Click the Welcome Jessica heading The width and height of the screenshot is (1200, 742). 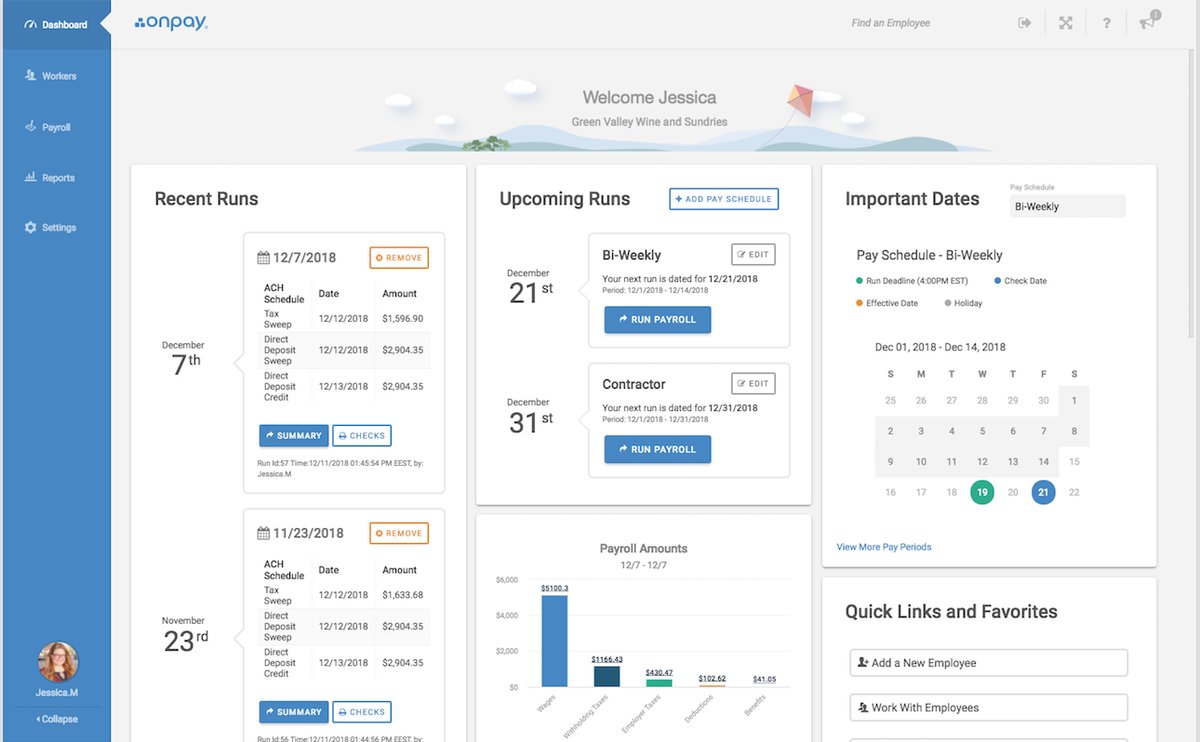650,98
